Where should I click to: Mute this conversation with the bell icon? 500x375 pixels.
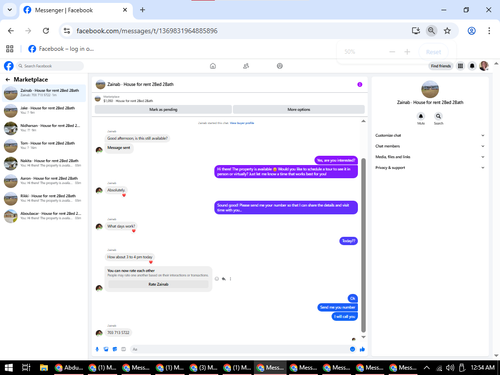(421, 116)
